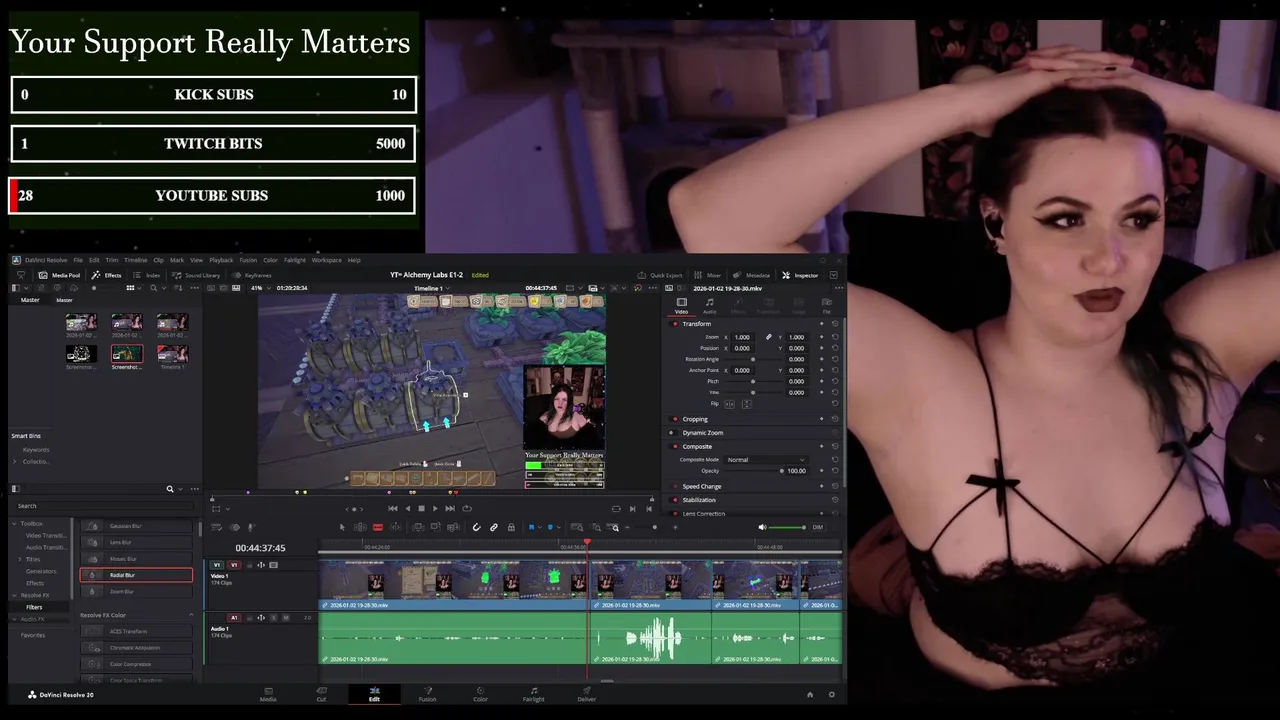Toggle the Composite section enable switch
The image size is (1280, 720).
[x=674, y=446]
